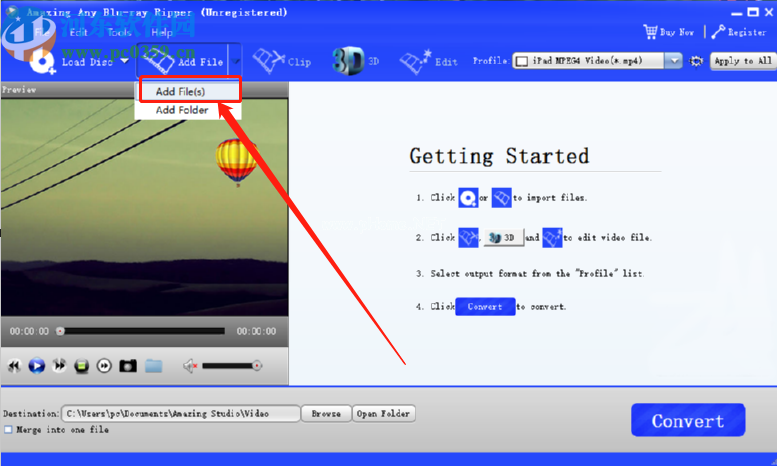Image resolution: width=777 pixels, height=466 pixels.
Task: Click the Load Disc toolbar icon
Action: click(45, 61)
